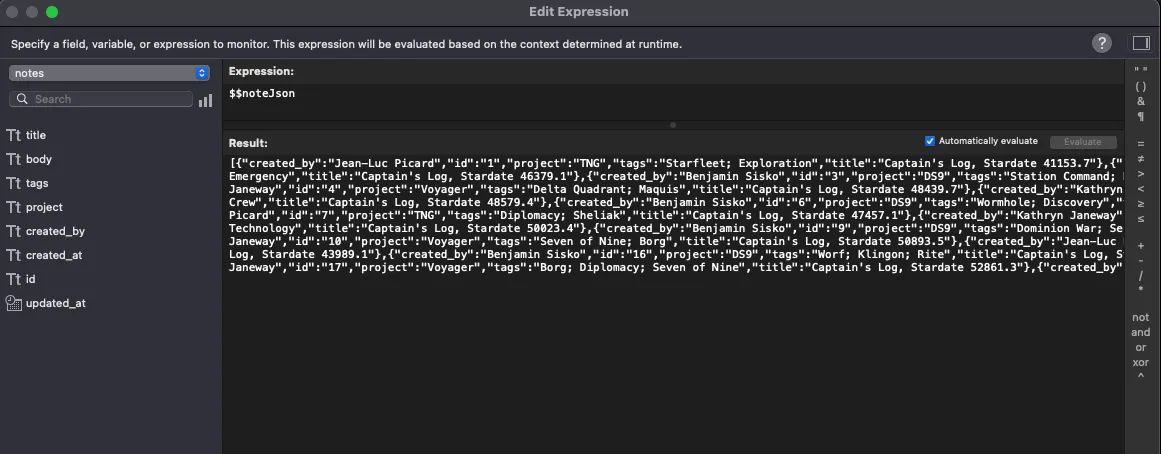The image size is (1161, 454).
Task: Toggle Automatically evaluate checkbox
Action: [x=930, y=141]
